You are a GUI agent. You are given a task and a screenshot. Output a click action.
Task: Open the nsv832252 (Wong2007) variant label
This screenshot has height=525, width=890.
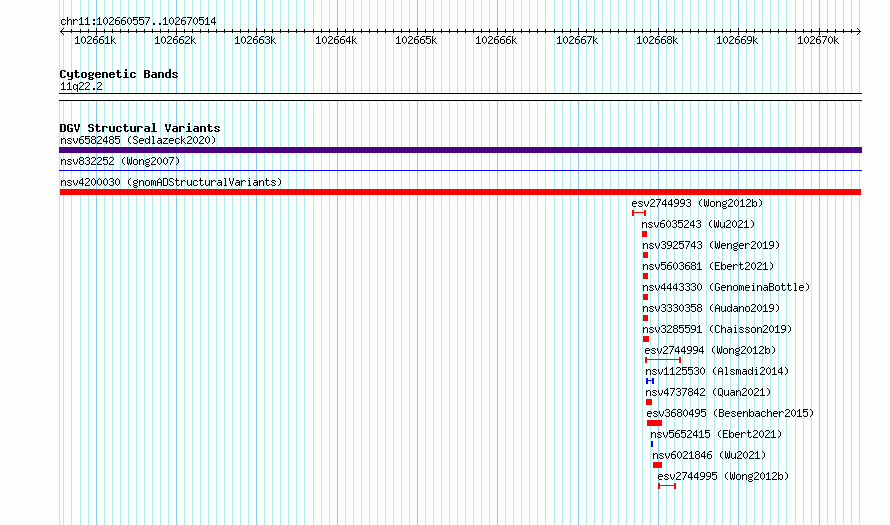[x=120, y=161]
